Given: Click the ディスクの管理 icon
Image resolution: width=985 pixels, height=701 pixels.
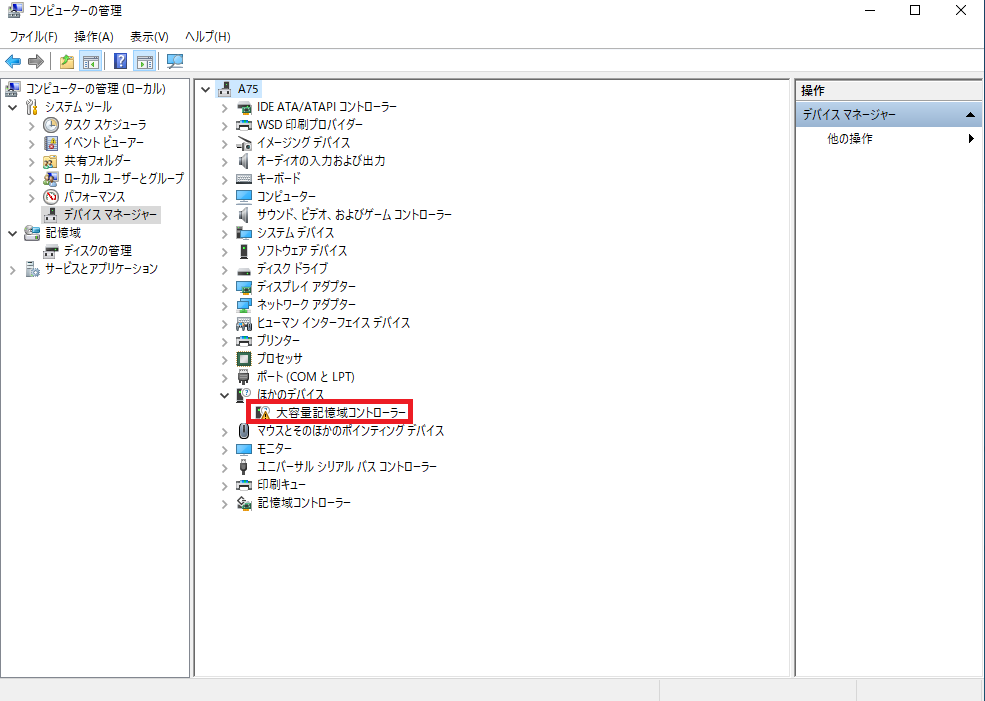Looking at the screenshot, I should click(50, 251).
